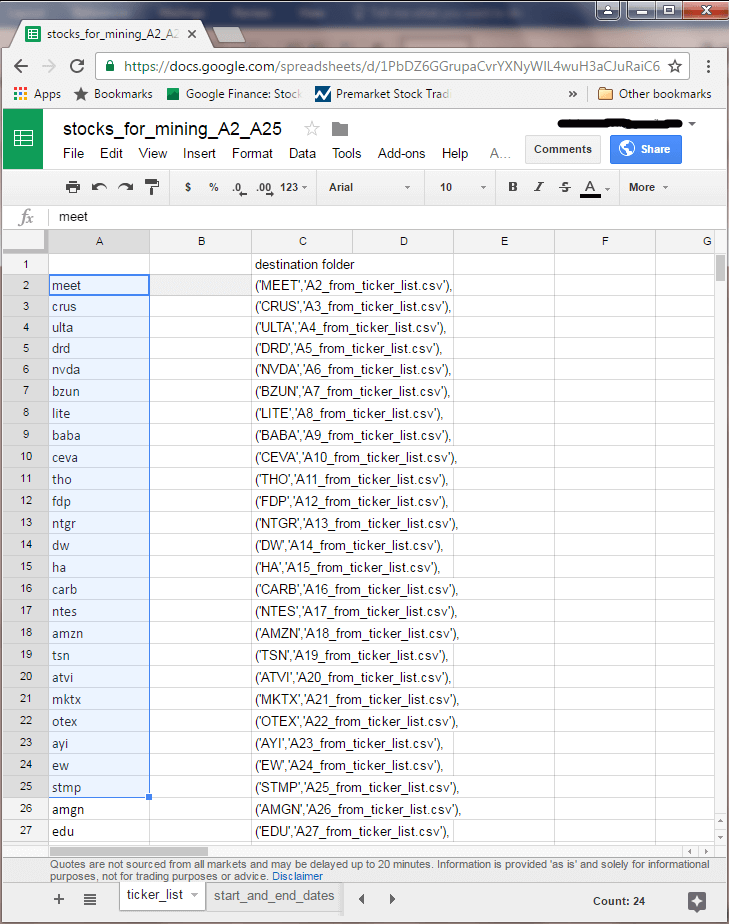Image resolution: width=729 pixels, height=924 pixels.
Task: Open a new browser tab
Action: click(x=229, y=35)
